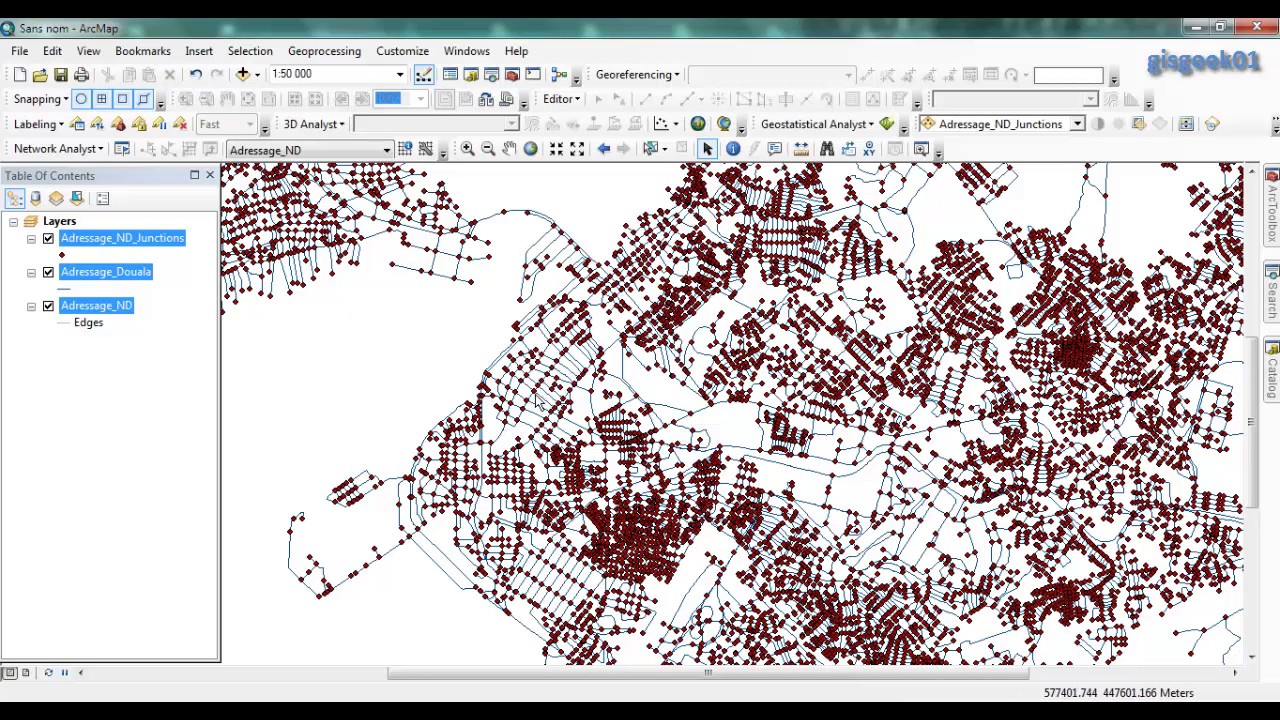Collapse the Layers data frame group
1280x720 pixels.
point(13,221)
